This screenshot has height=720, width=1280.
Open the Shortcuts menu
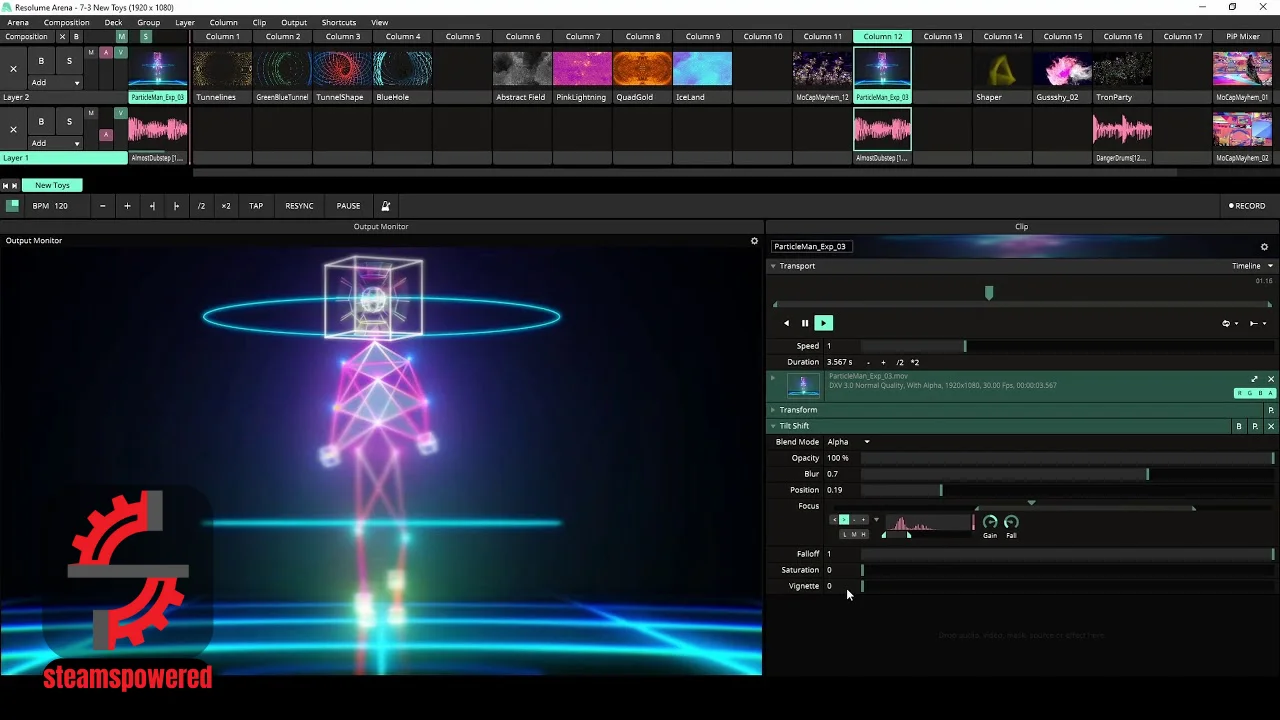339,22
